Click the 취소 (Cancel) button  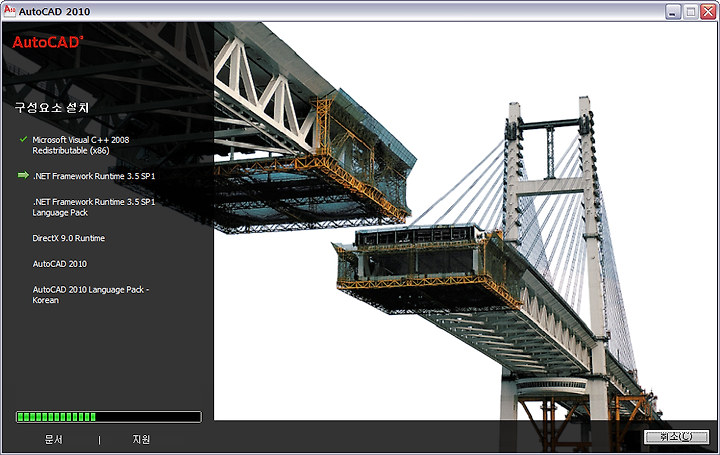[x=677, y=437]
